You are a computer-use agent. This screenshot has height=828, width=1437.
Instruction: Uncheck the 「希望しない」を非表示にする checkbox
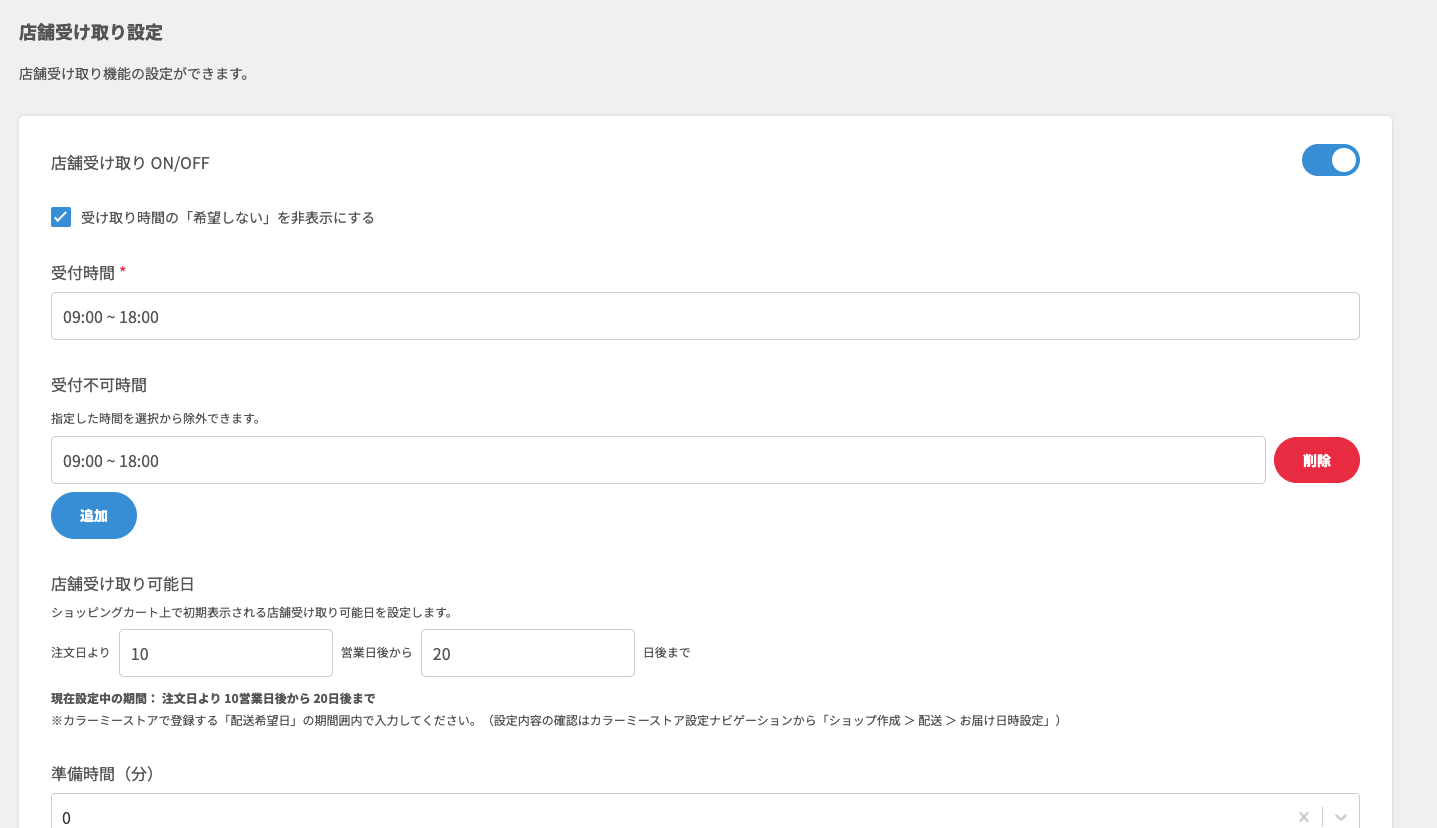pyautogui.click(x=61, y=217)
